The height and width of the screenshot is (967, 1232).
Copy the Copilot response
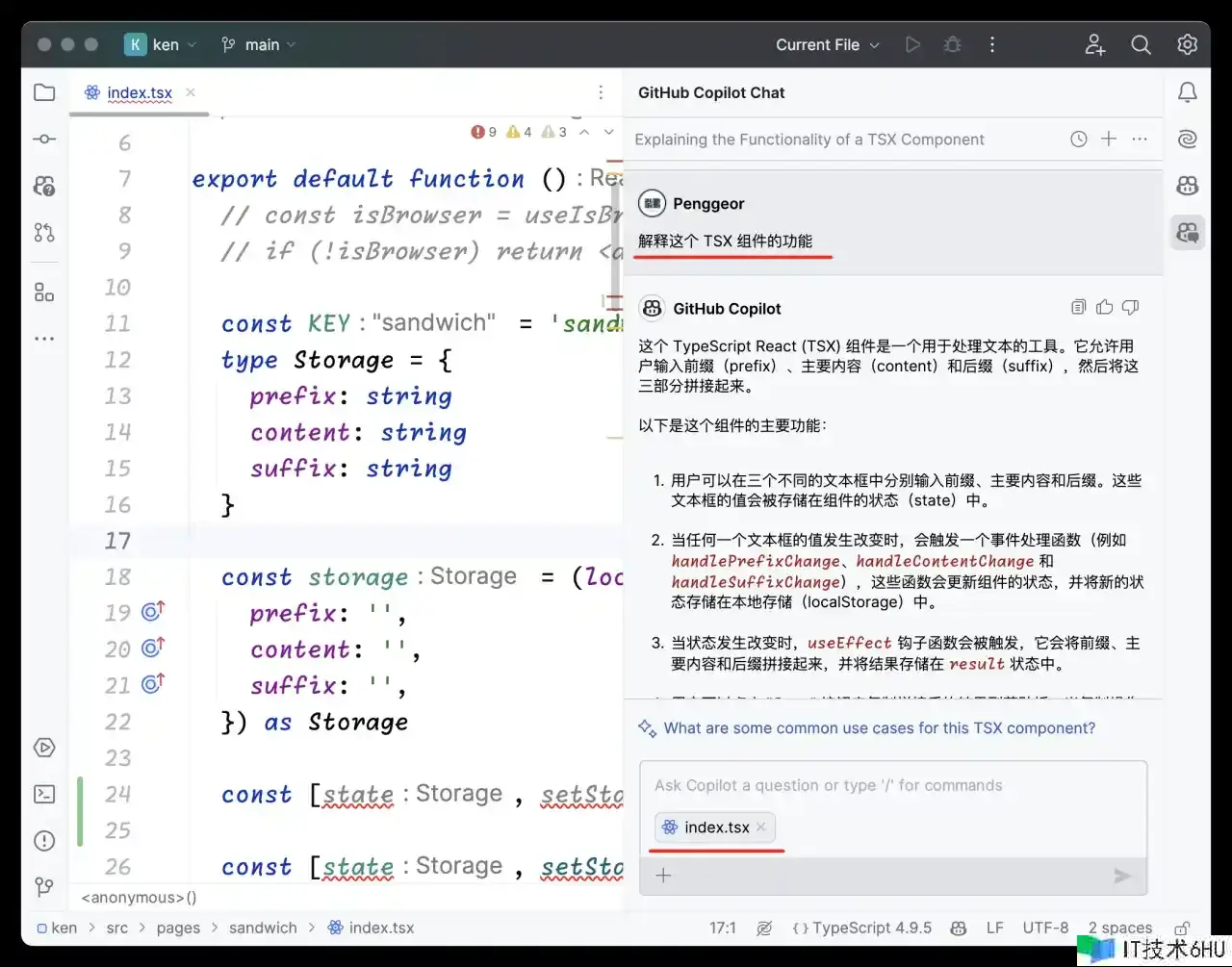(1078, 307)
